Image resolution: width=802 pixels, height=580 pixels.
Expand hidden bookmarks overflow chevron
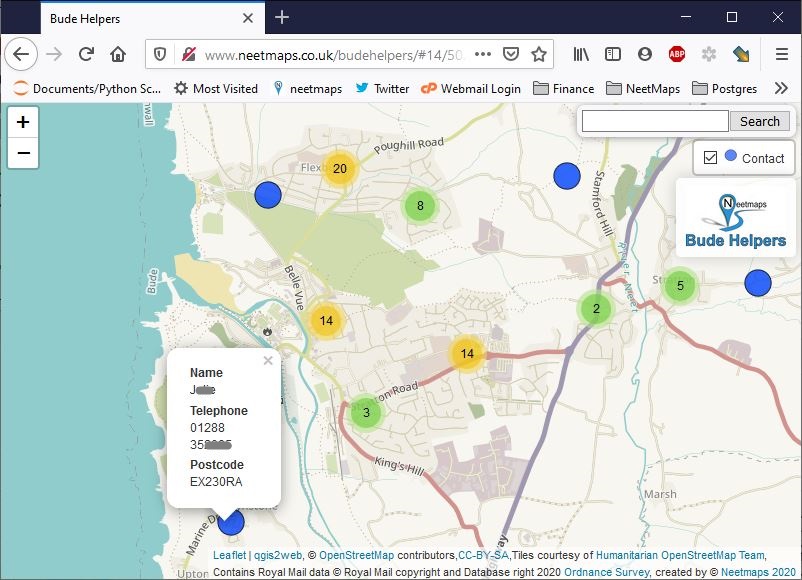pyautogui.click(x=781, y=88)
